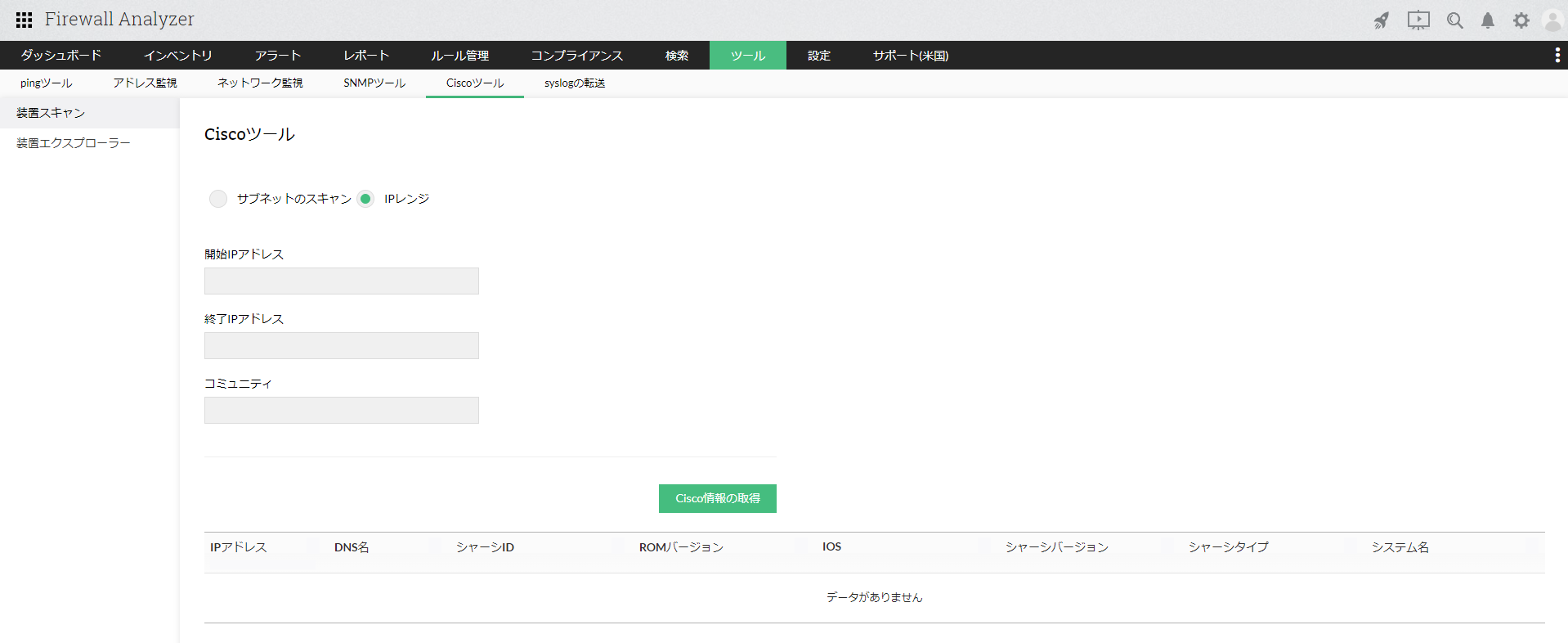Select the Ciscoツール sub-tab

pos(475,83)
